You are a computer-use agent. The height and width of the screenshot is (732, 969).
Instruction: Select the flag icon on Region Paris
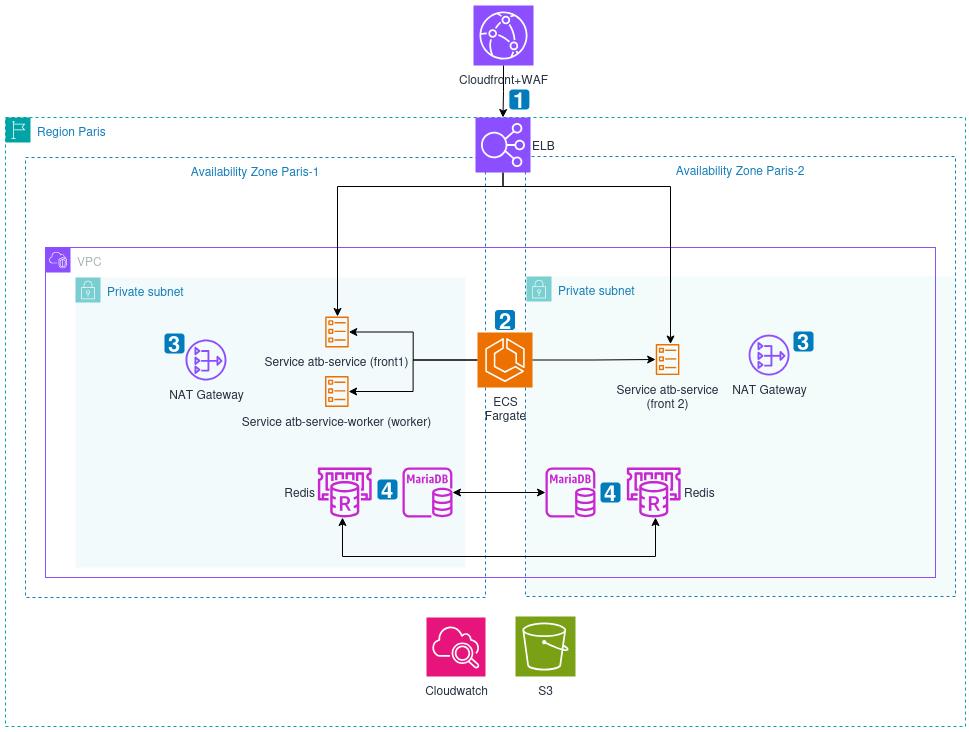click(17, 130)
